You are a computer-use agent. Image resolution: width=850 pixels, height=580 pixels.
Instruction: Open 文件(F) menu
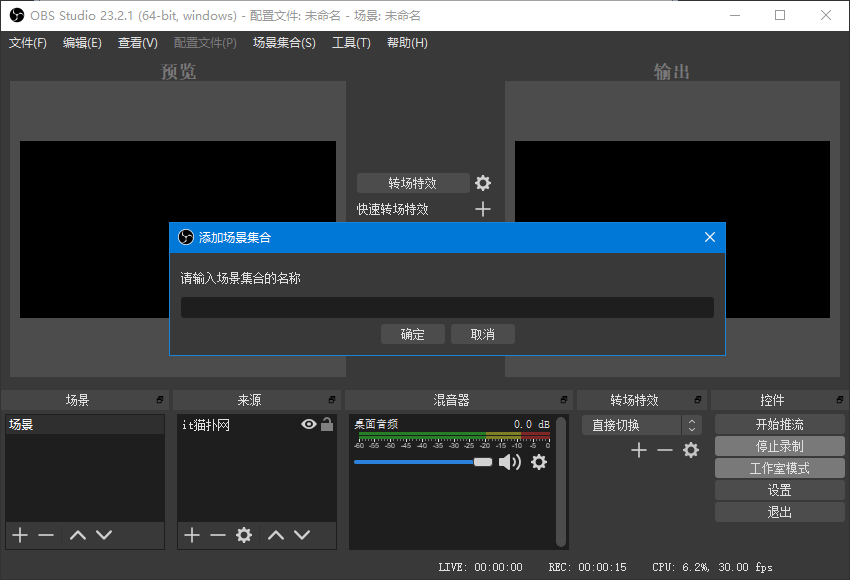[x=28, y=43]
